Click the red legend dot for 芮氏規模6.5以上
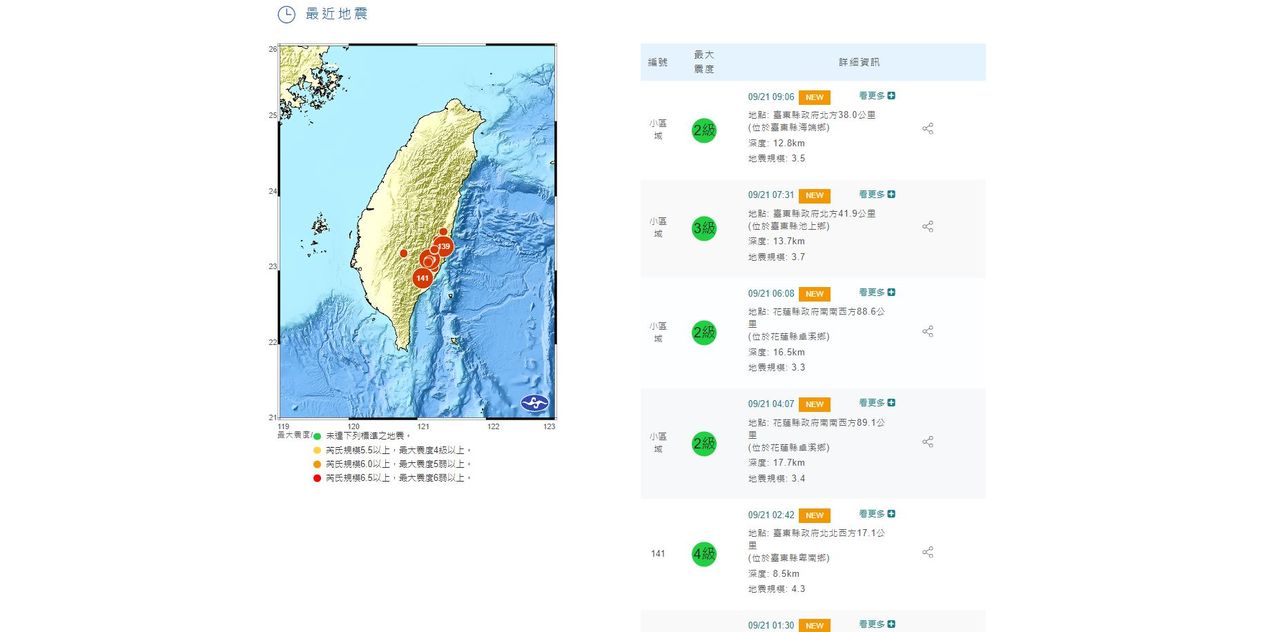This screenshot has height=632, width=1280. point(317,478)
